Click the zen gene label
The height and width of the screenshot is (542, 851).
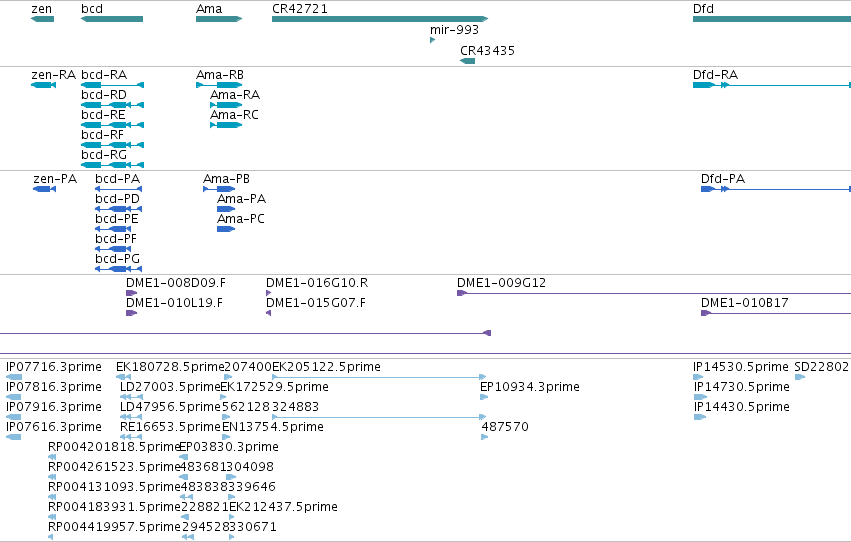[42, 9]
